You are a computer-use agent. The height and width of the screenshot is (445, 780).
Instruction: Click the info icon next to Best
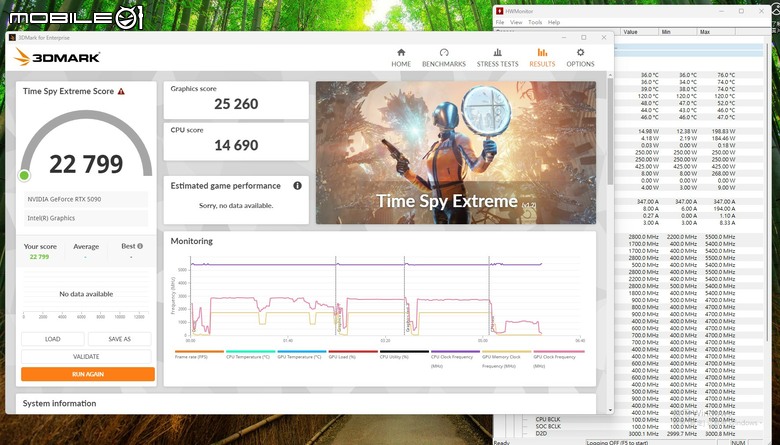140,246
